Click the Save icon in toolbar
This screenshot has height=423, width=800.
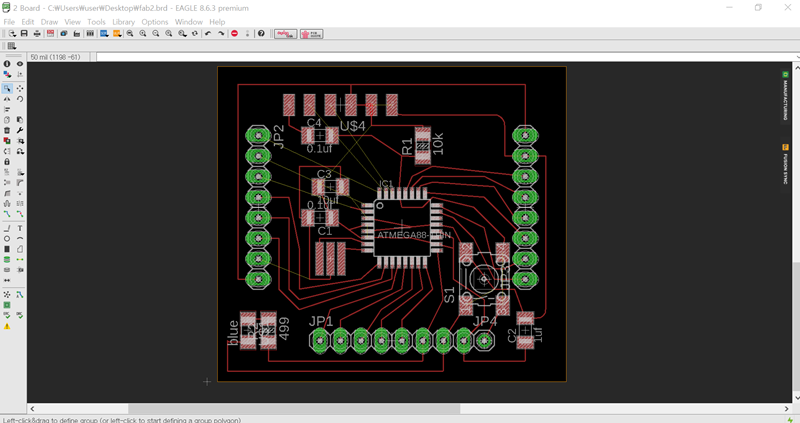point(24,34)
